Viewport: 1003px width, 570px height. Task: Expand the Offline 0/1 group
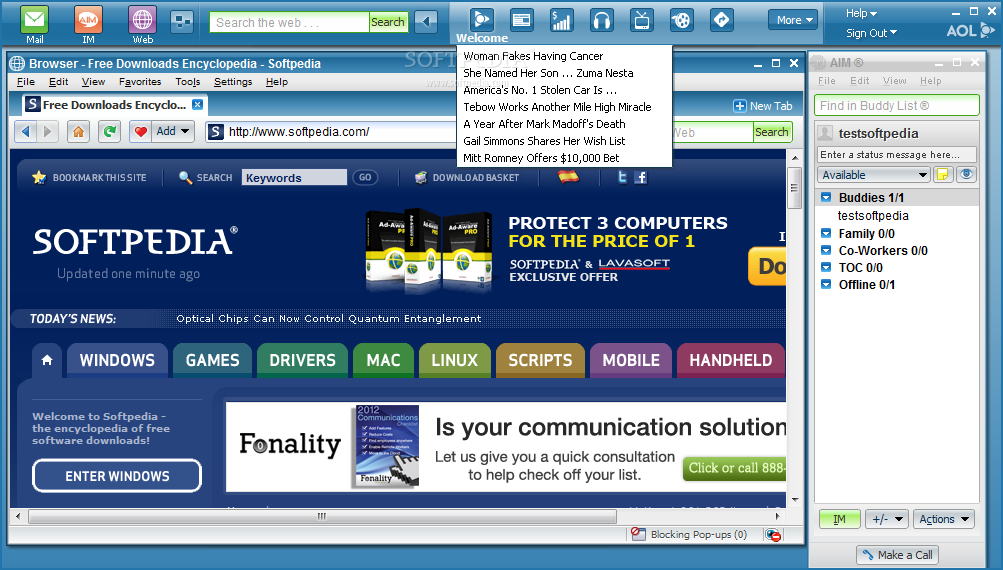[826, 284]
